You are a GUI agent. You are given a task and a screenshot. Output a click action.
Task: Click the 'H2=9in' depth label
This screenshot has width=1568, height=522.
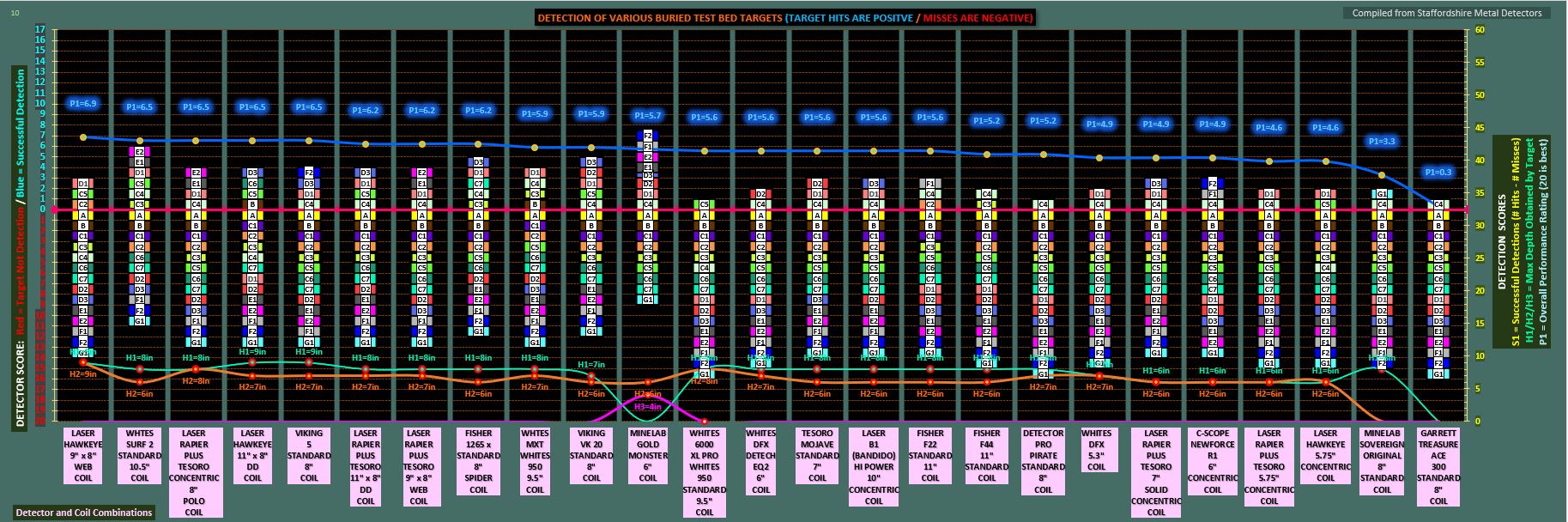[x=82, y=373]
